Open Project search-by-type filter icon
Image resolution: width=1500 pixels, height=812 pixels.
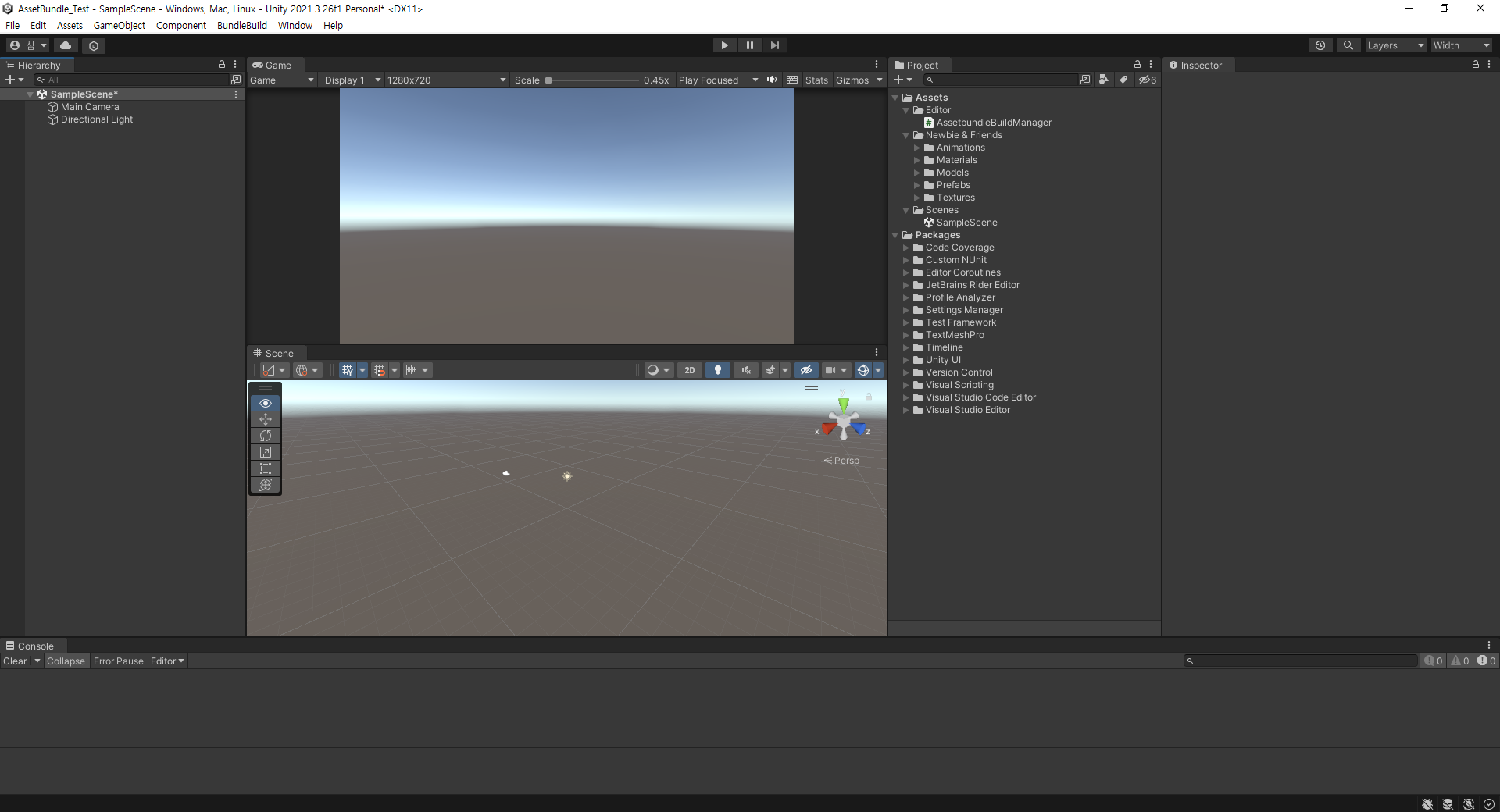[1103, 80]
